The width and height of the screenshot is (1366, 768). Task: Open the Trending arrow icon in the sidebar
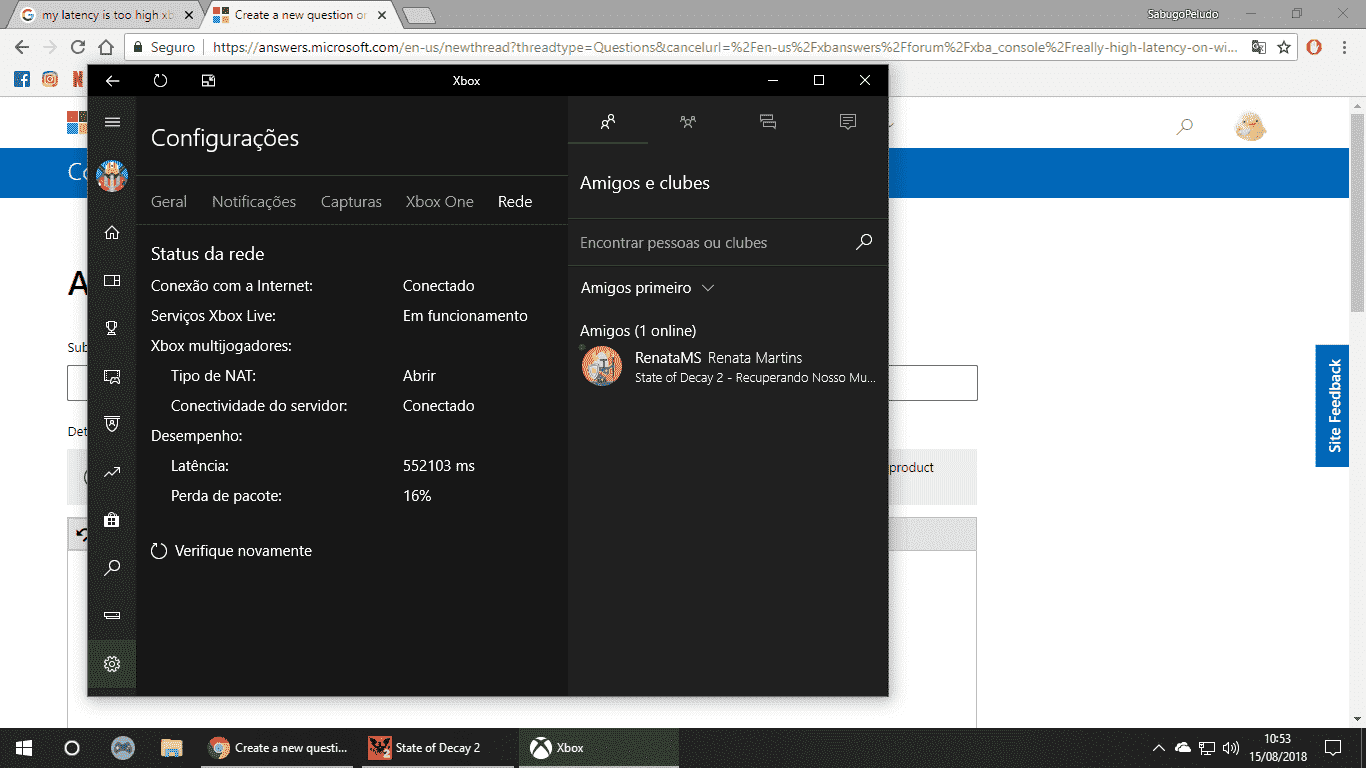tap(112, 472)
